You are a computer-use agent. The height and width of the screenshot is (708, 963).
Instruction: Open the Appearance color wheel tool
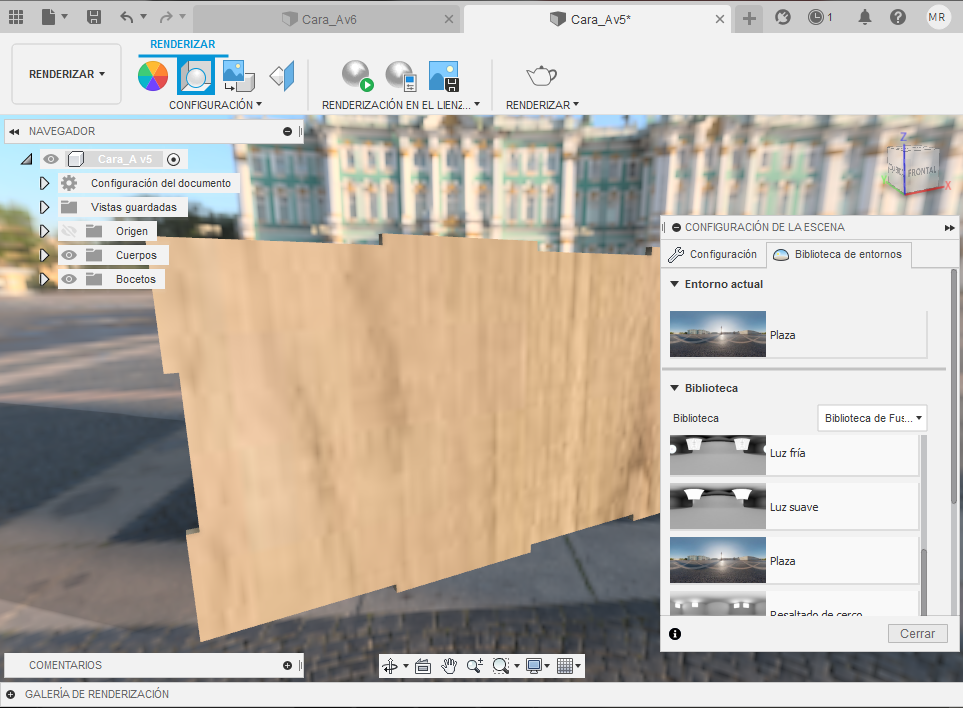(x=153, y=76)
